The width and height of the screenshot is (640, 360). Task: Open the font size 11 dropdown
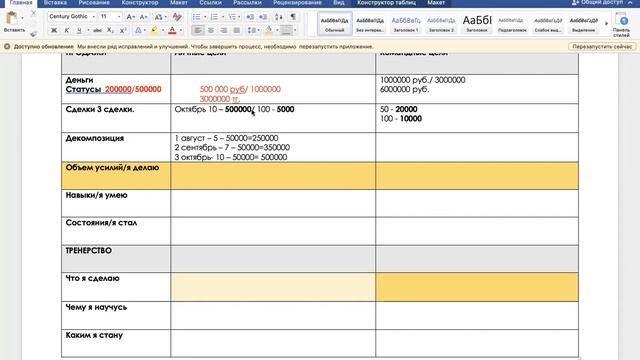[x=119, y=17]
